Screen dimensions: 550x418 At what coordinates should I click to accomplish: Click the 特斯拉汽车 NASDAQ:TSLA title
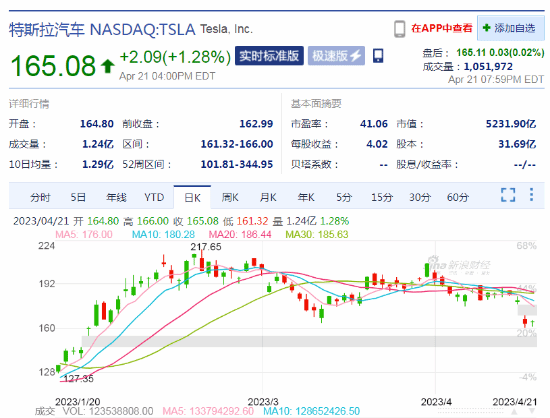pyautogui.click(x=102, y=29)
